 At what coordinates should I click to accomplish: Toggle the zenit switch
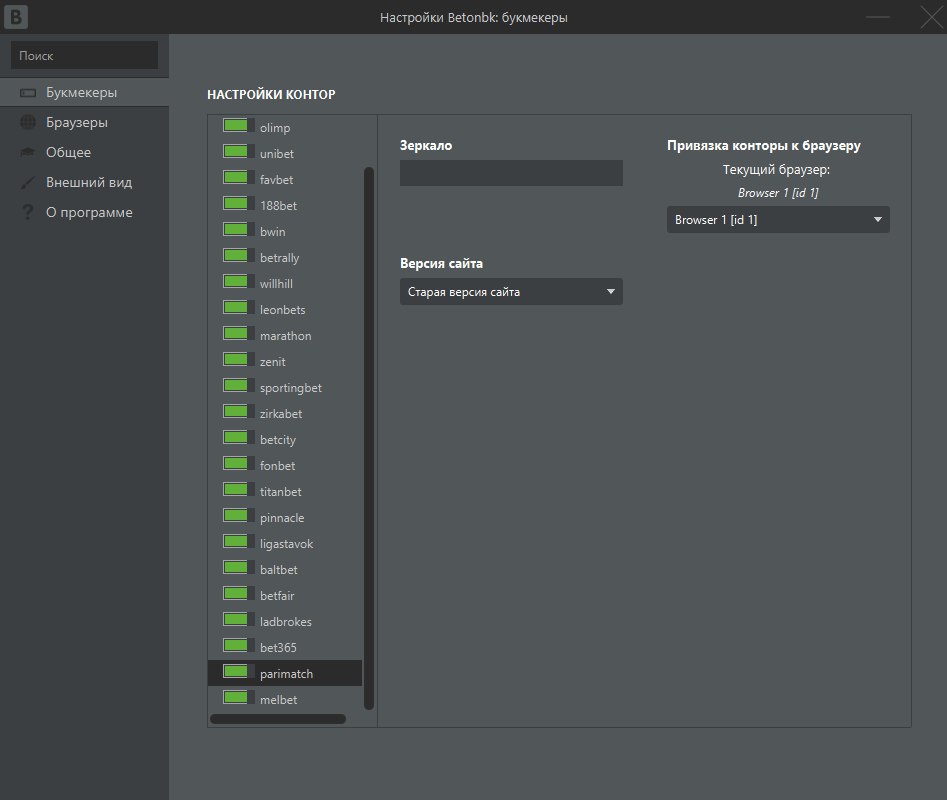[x=238, y=359]
